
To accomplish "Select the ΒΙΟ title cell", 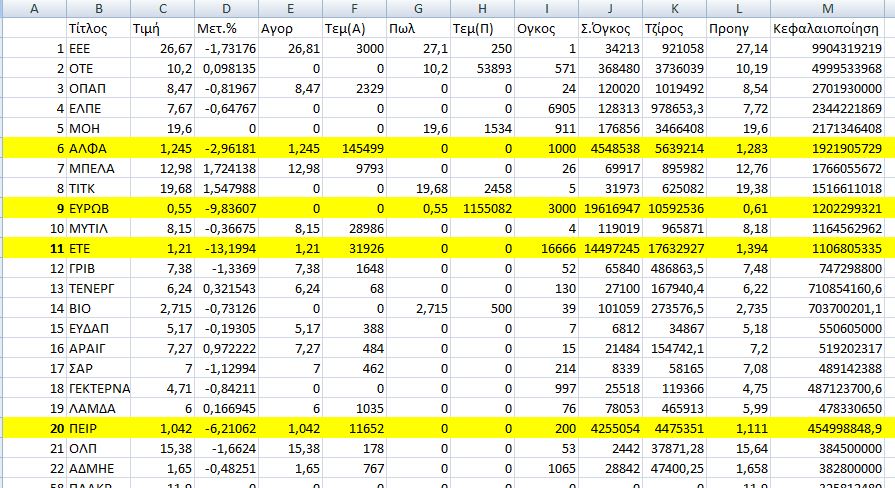I will coord(99,308).
